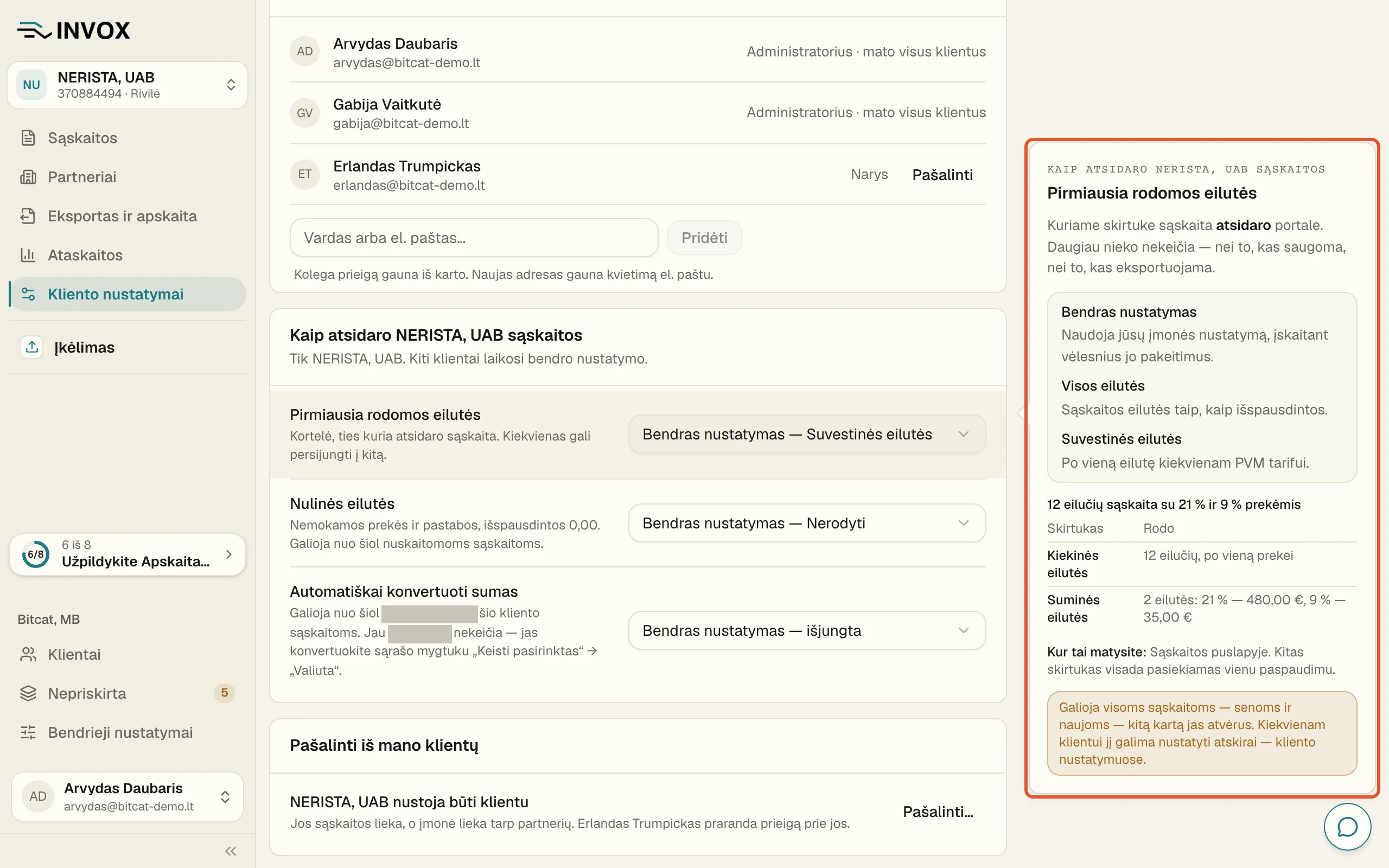Image resolution: width=1389 pixels, height=868 pixels.
Task: Click the GV avatar of Gabija Vaitkutė
Action: tap(305, 113)
